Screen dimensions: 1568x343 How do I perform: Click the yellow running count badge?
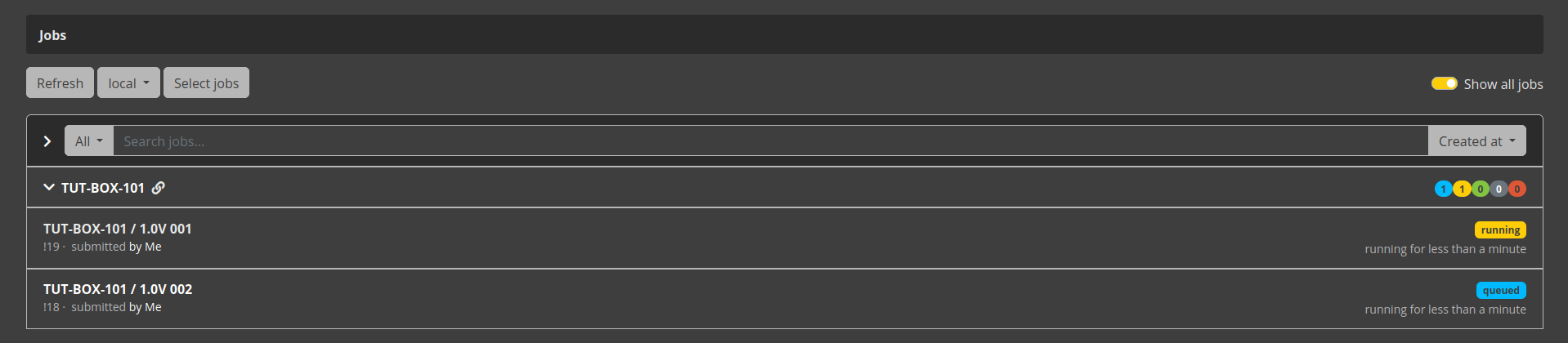tap(1462, 189)
